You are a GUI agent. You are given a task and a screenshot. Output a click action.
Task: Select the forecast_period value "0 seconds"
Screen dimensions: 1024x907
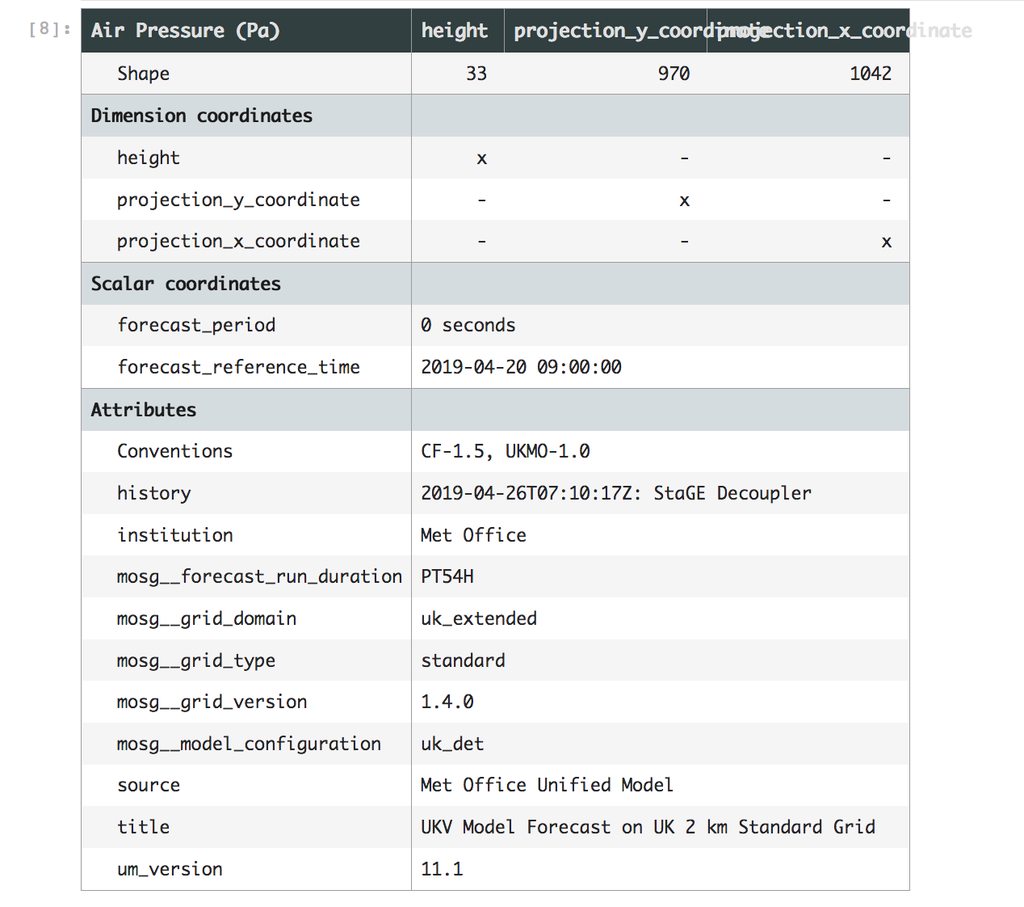coord(468,326)
